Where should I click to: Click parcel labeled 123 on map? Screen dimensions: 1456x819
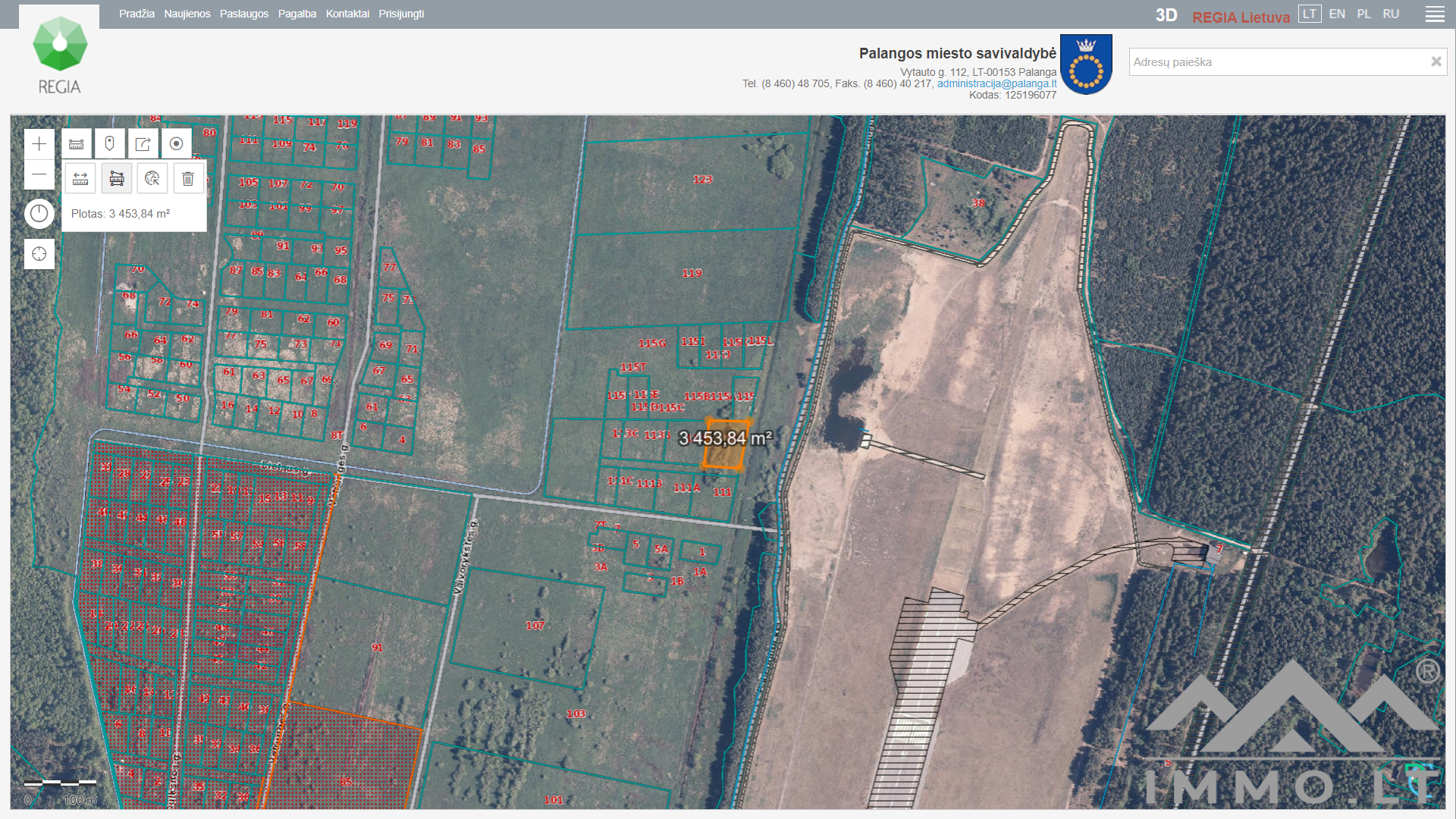[x=702, y=179]
